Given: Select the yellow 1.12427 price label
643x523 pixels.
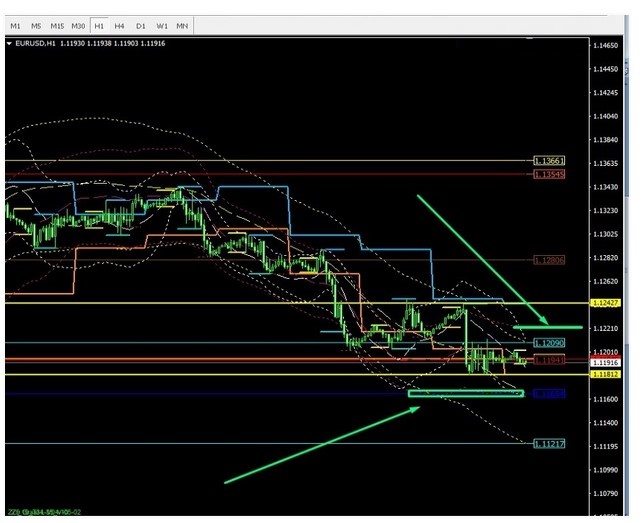Looking at the screenshot, I should pyautogui.click(x=606, y=303).
